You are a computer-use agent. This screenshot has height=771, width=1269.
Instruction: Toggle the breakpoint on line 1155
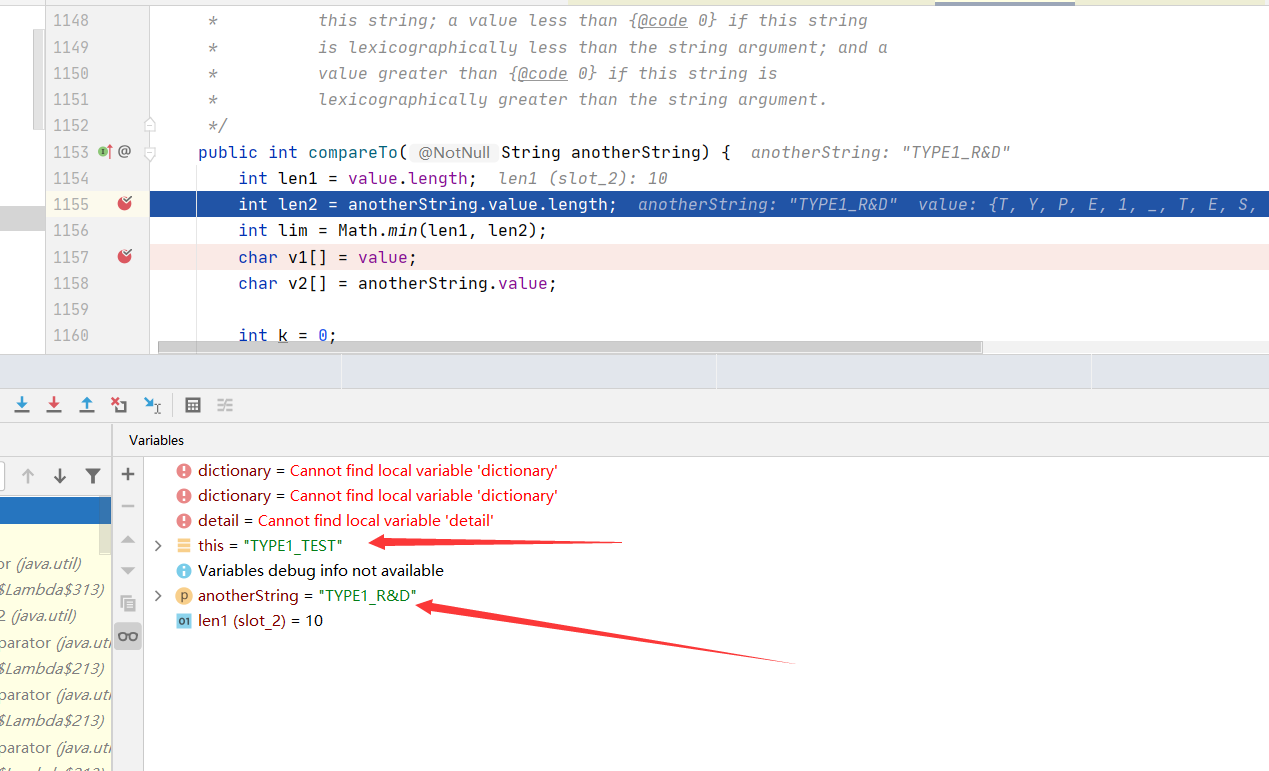125,204
